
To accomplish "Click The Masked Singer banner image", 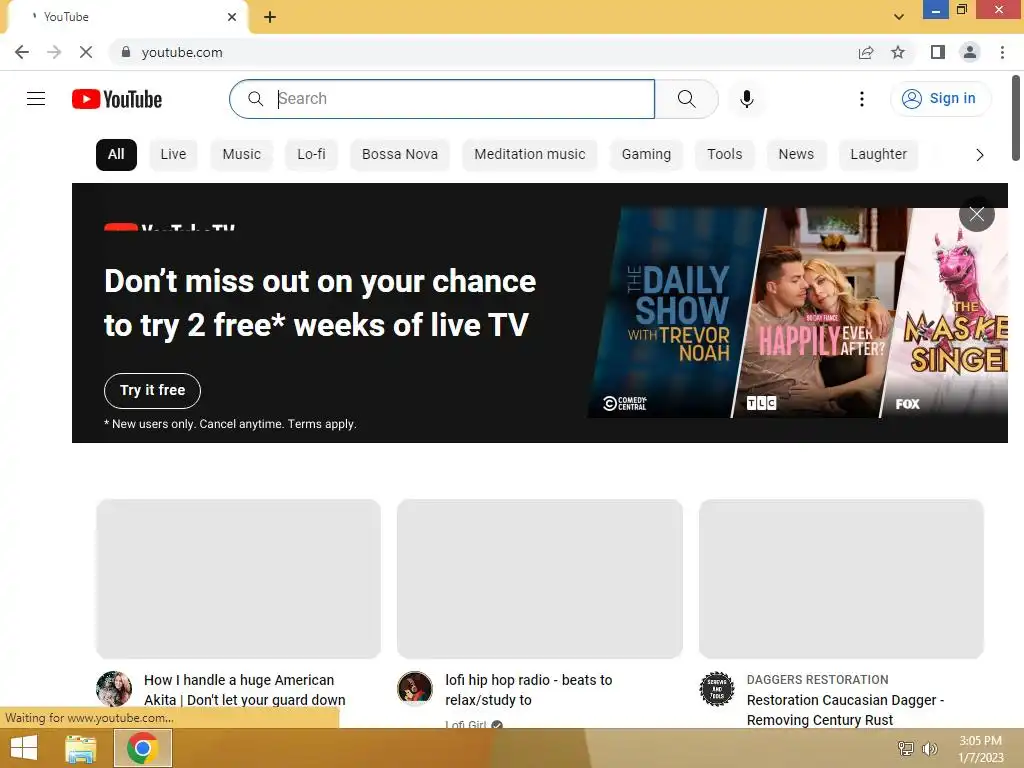I will click(x=950, y=313).
